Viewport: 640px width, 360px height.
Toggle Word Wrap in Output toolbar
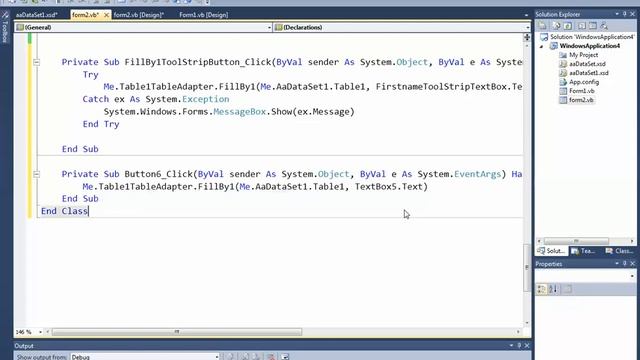tap(285, 357)
